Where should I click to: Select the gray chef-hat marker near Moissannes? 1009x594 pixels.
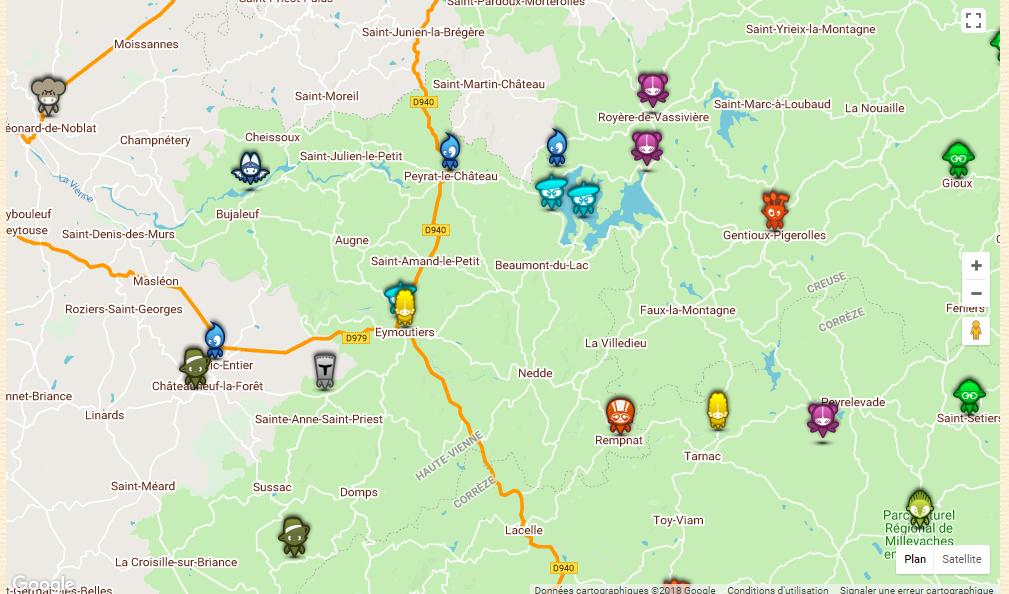pos(48,97)
